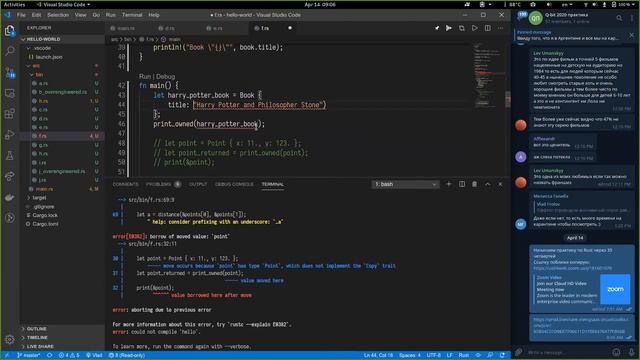The image size is (640, 360).
Task: Open the File menu
Action: 21,15
